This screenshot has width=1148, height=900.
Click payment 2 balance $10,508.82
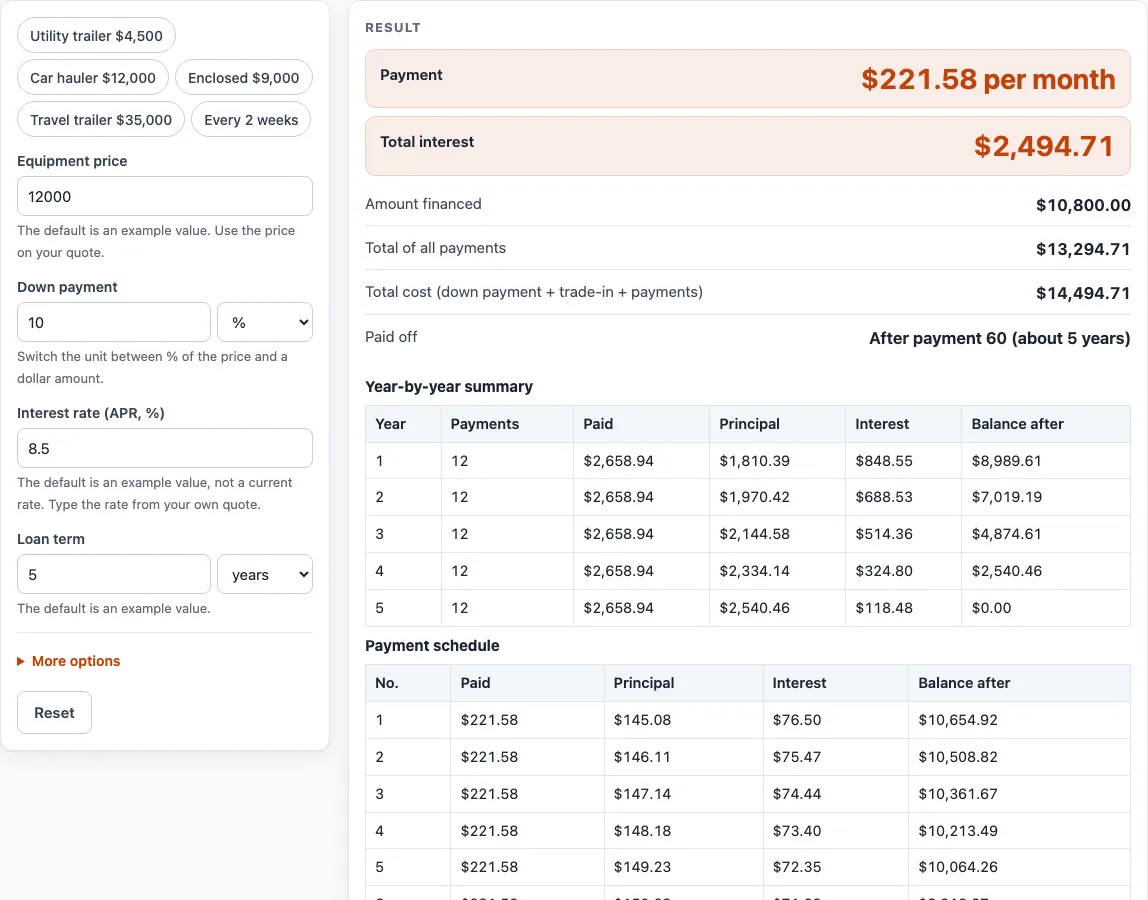958,756
